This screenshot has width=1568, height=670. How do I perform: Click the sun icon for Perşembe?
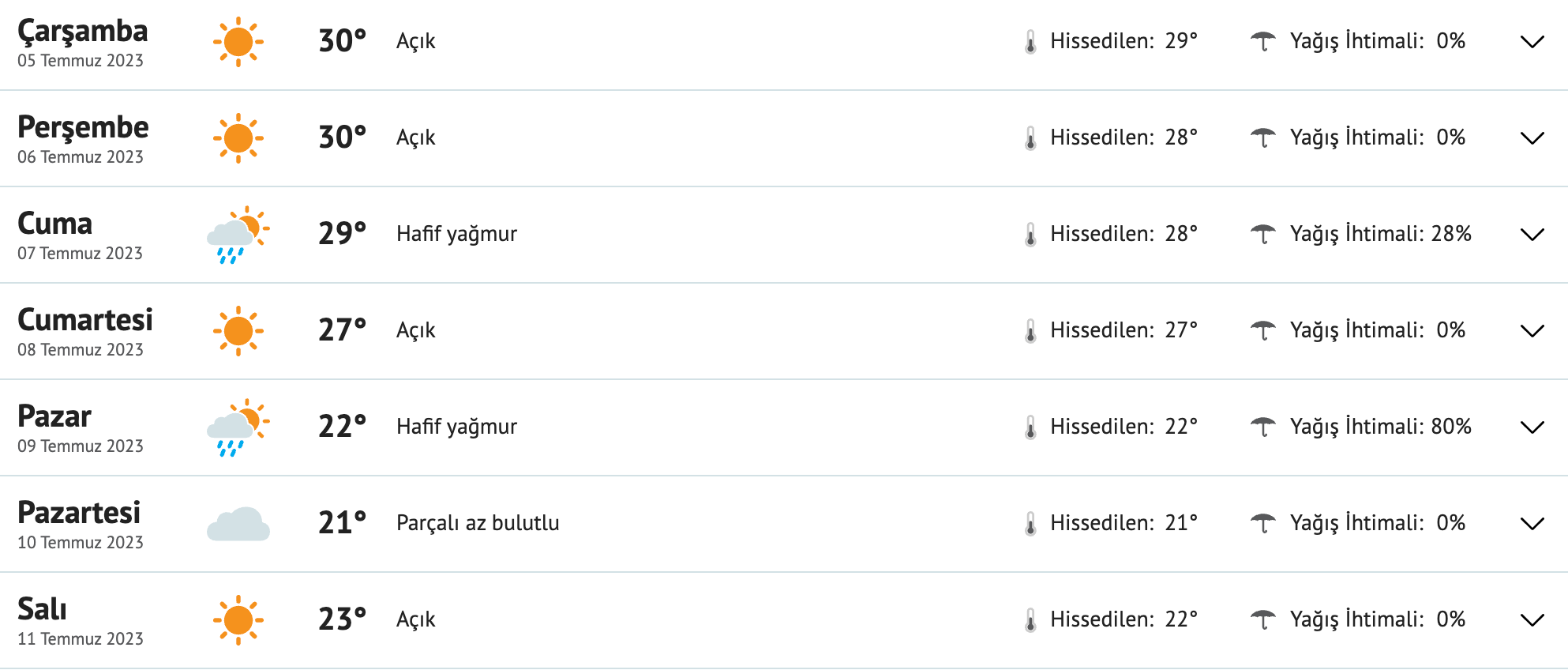coord(239,136)
